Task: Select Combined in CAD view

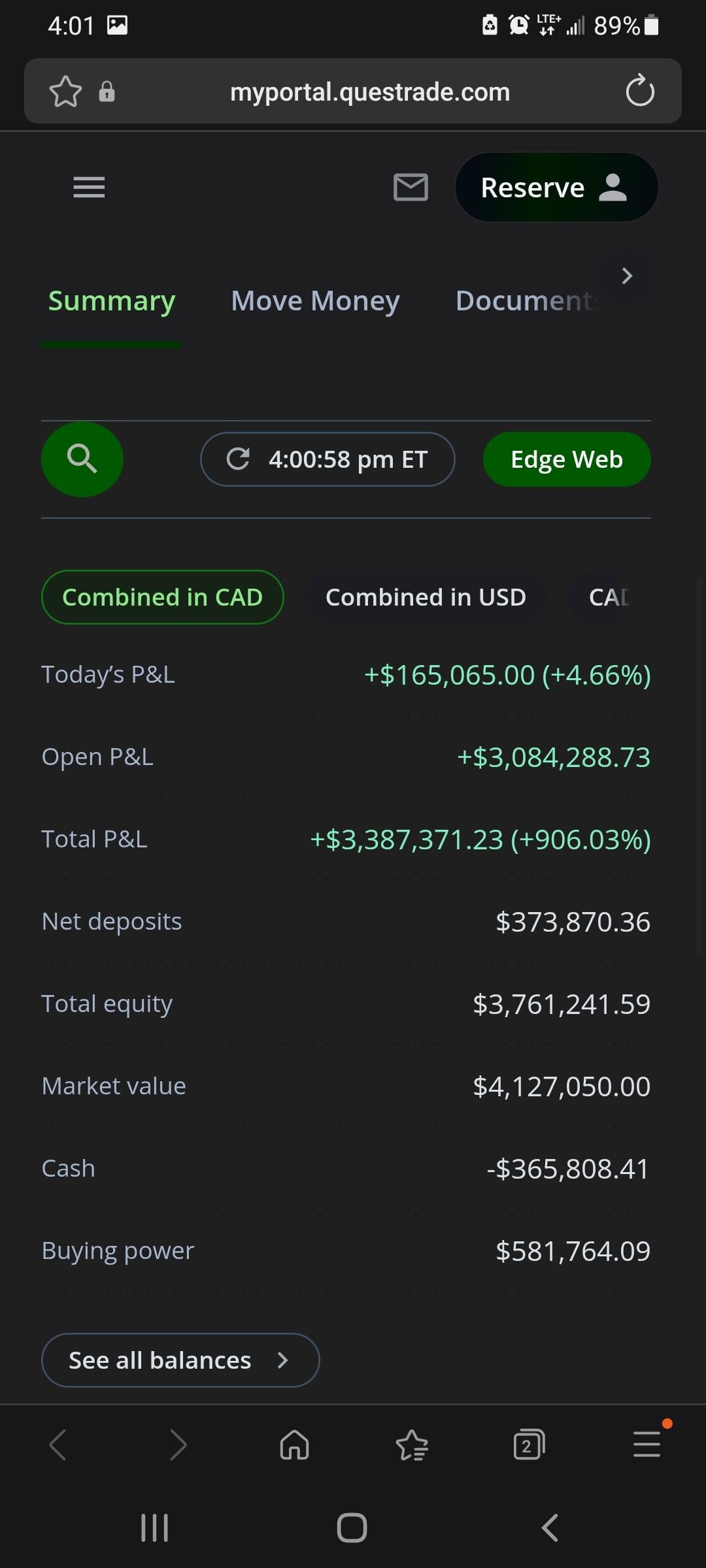Action: click(162, 597)
